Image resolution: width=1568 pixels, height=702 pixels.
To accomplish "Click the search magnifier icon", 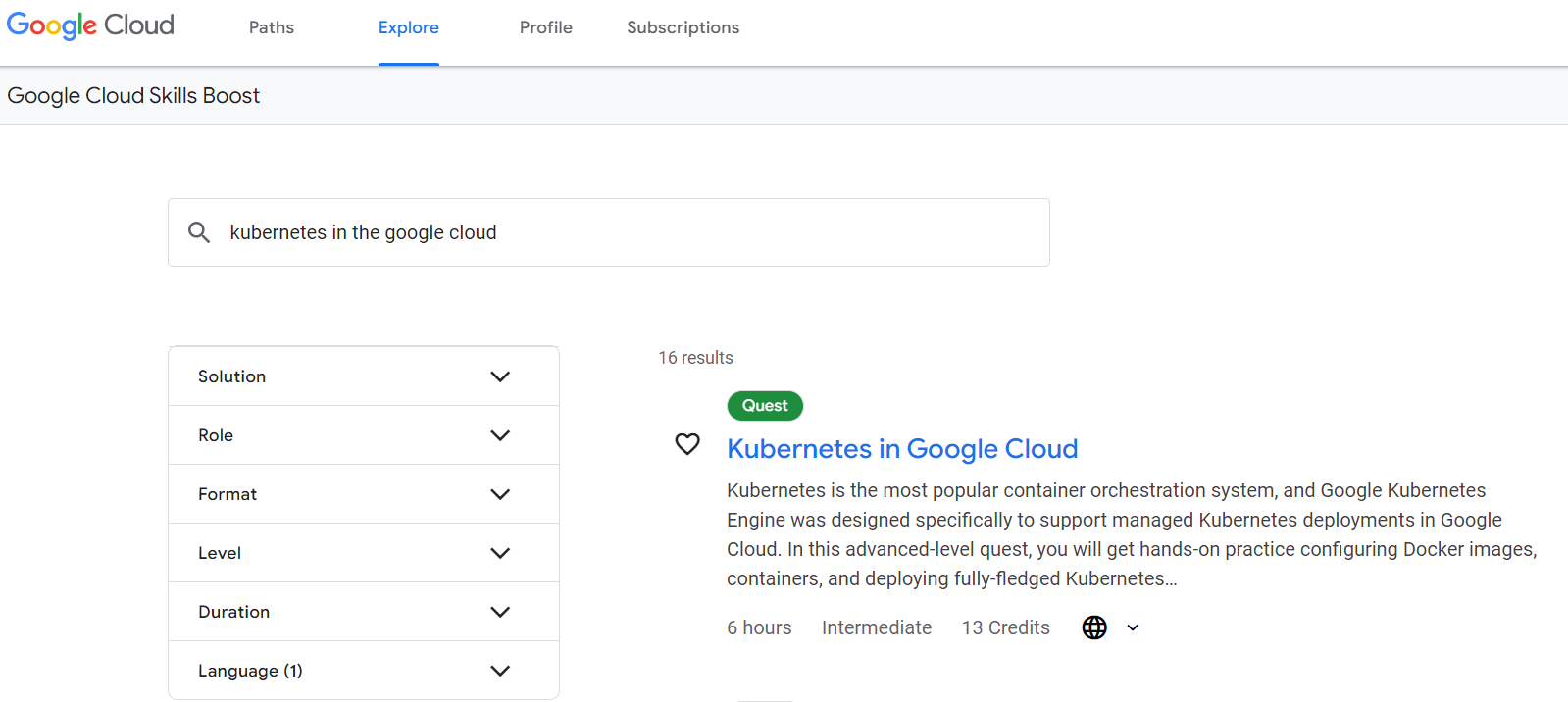I will point(199,232).
